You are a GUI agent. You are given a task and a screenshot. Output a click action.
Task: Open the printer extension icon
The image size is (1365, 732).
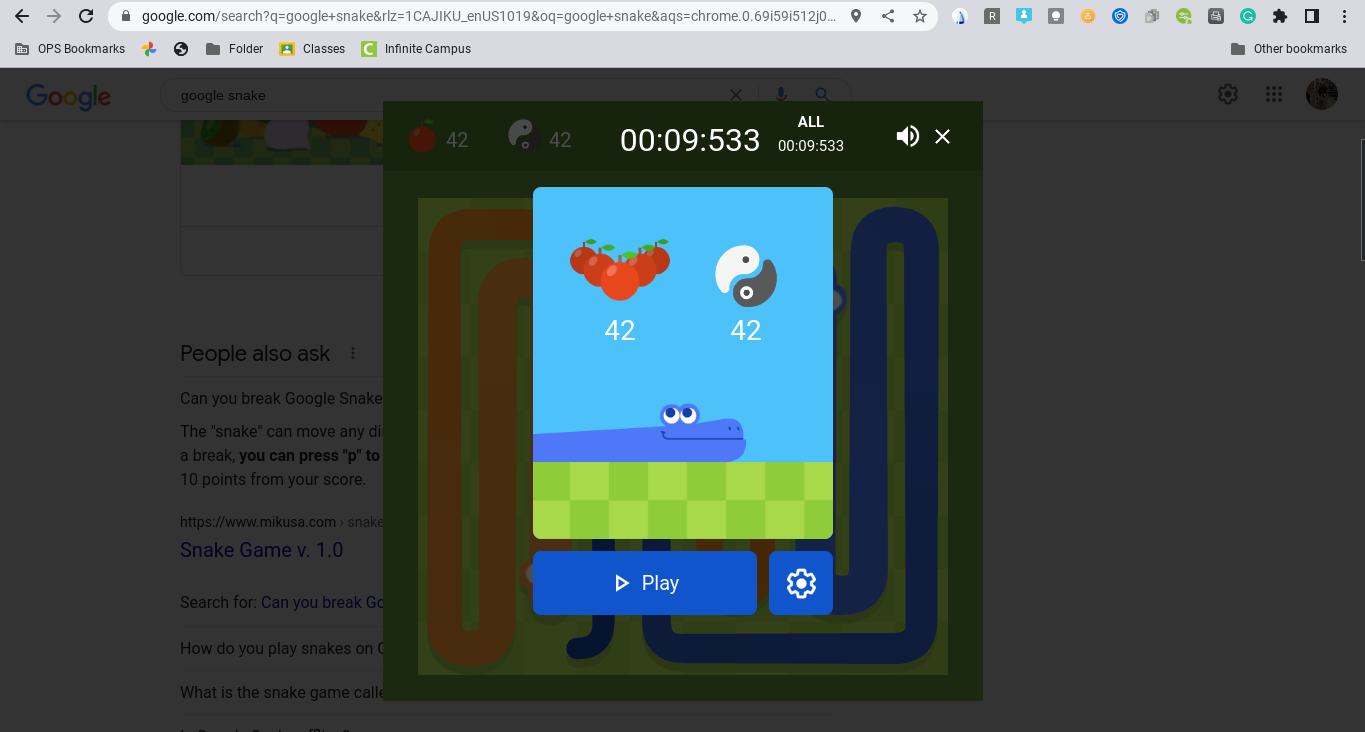tap(1216, 16)
